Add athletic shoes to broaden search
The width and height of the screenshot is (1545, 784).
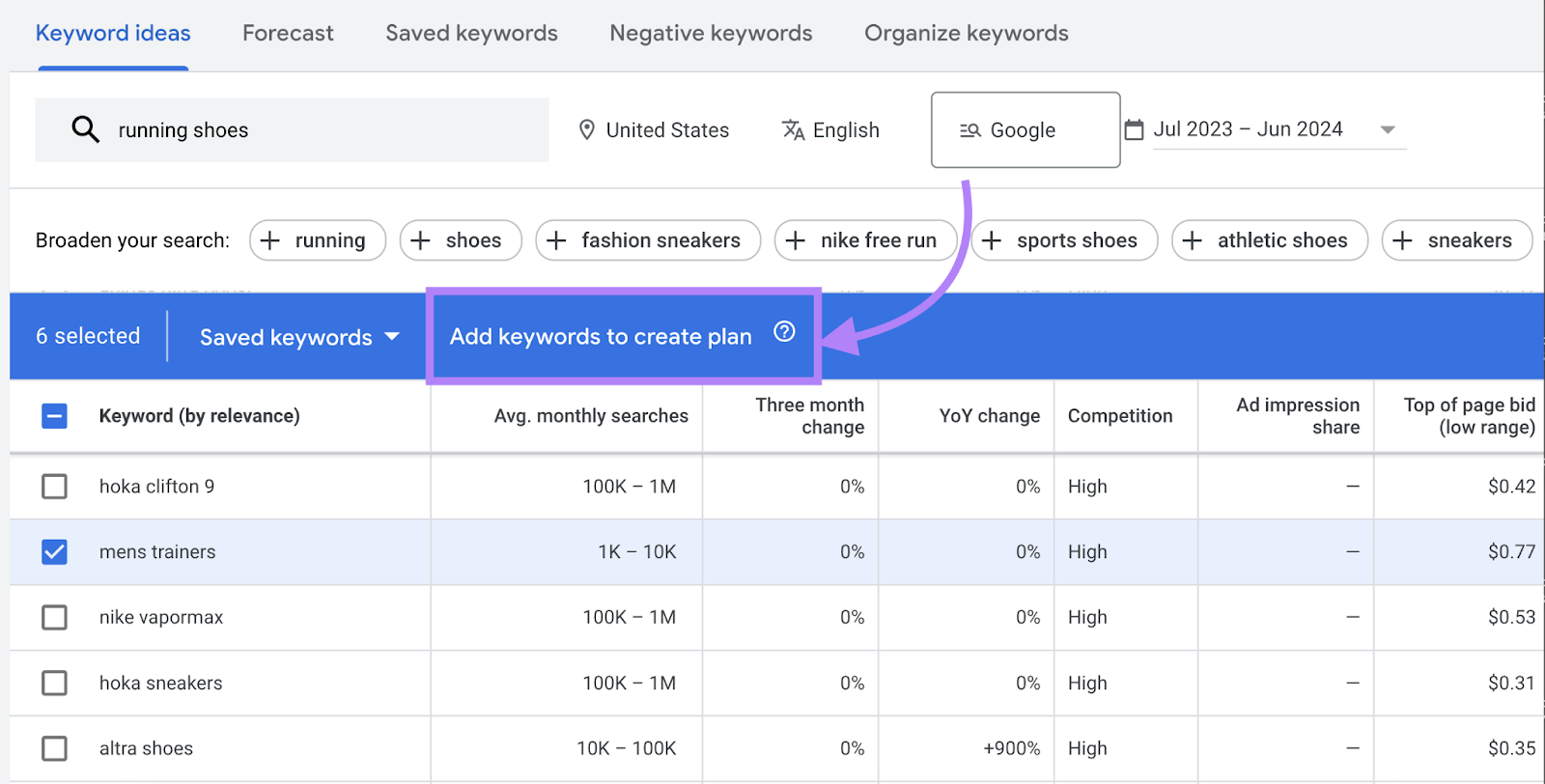1270,240
